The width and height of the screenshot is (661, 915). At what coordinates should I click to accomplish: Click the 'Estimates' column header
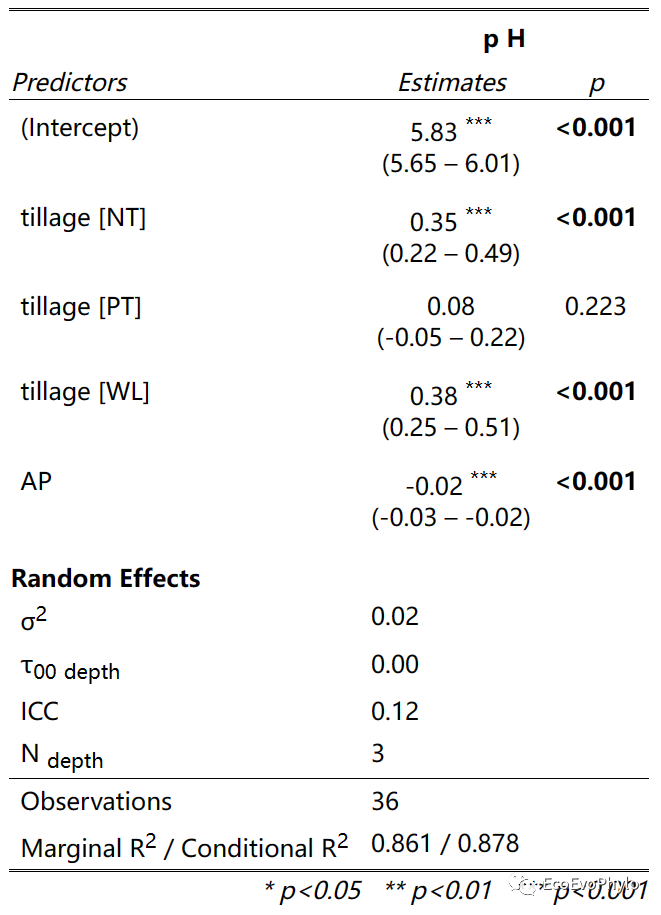(x=452, y=82)
